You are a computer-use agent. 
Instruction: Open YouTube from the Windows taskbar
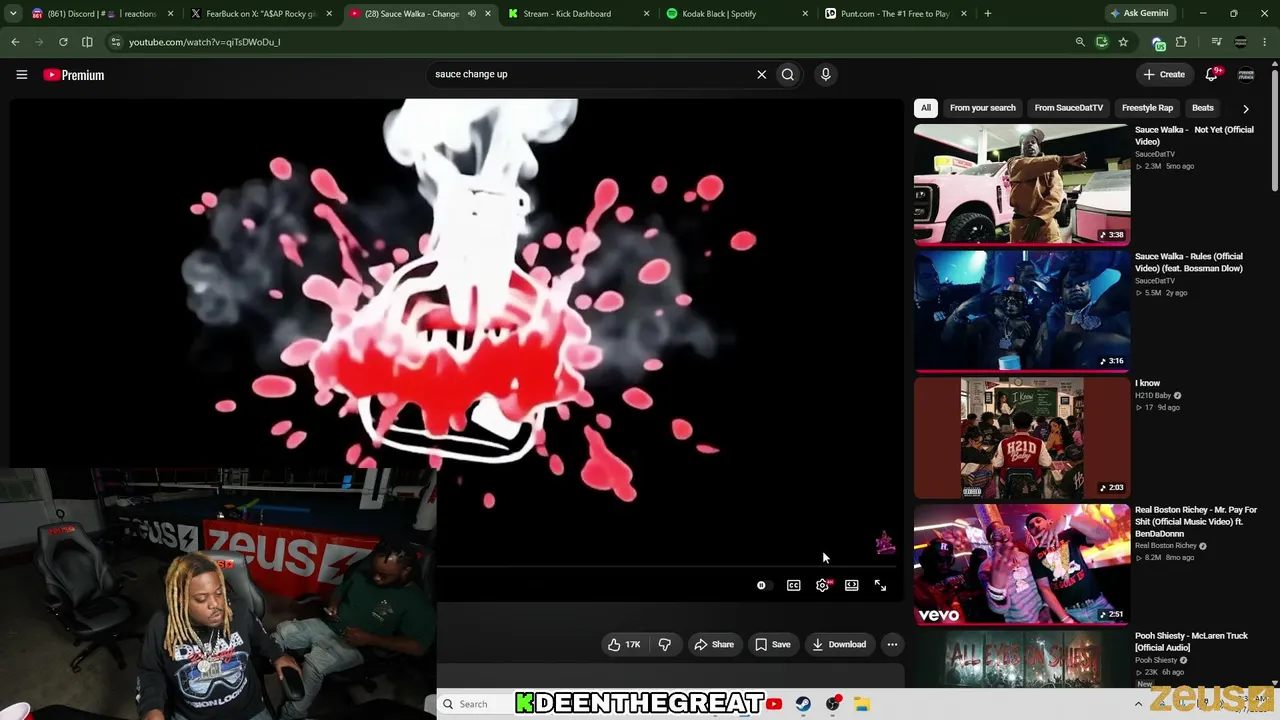click(774, 704)
